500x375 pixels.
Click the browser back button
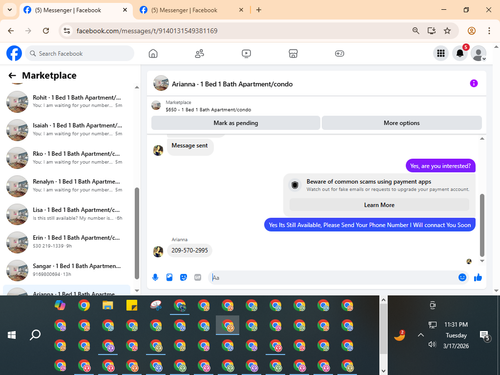pyautogui.click(x=11, y=31)
